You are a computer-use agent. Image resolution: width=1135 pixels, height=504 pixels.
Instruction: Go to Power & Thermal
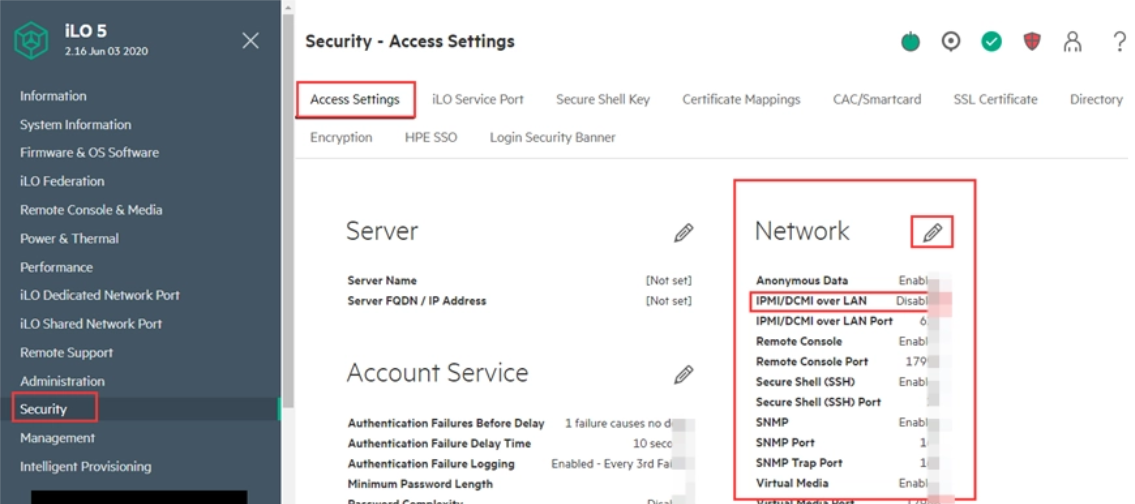[69, 238]
